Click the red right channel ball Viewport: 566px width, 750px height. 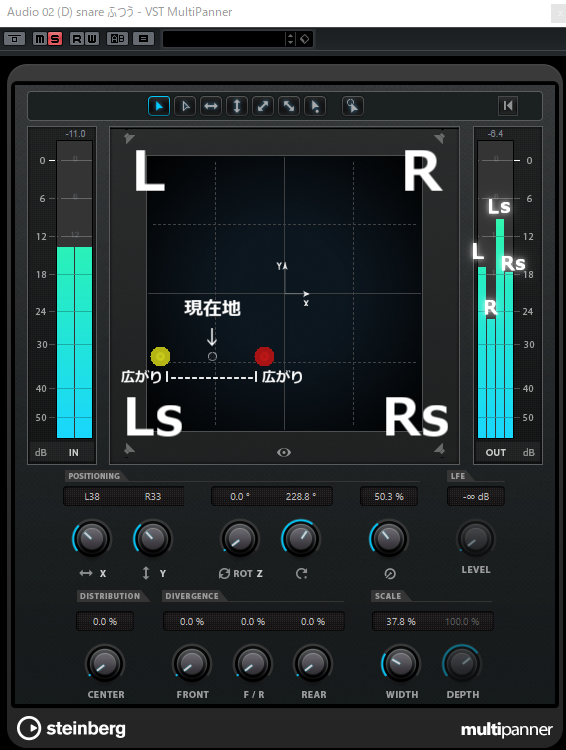click(x=264, y=356)
